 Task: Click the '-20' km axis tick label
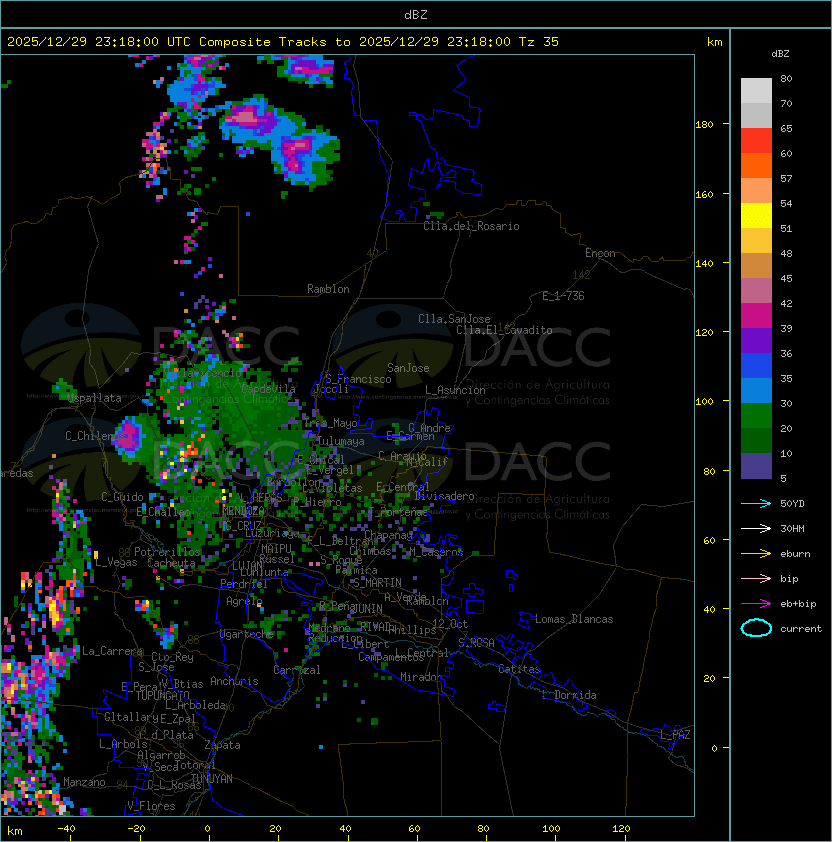136,829
